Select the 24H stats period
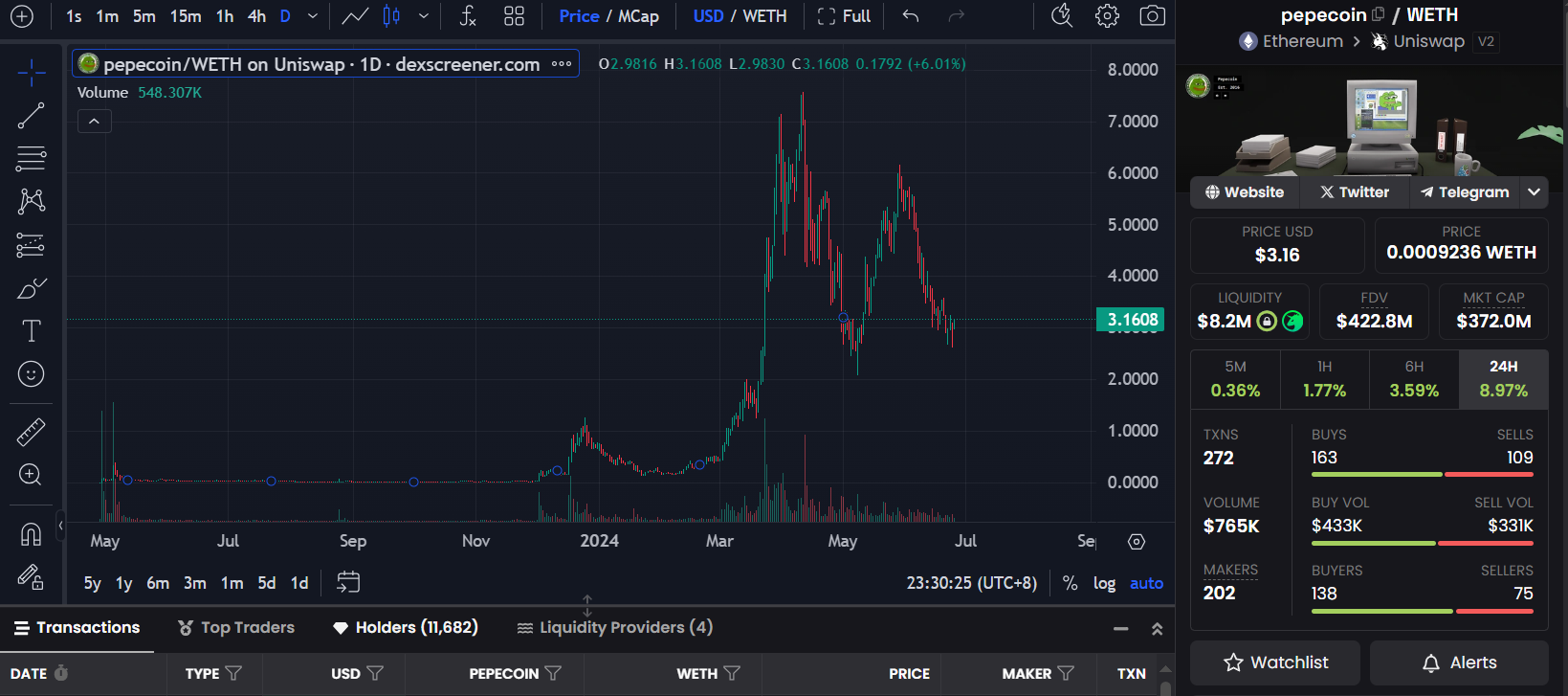This screenshot has height=696, width=1568. 1503,379
